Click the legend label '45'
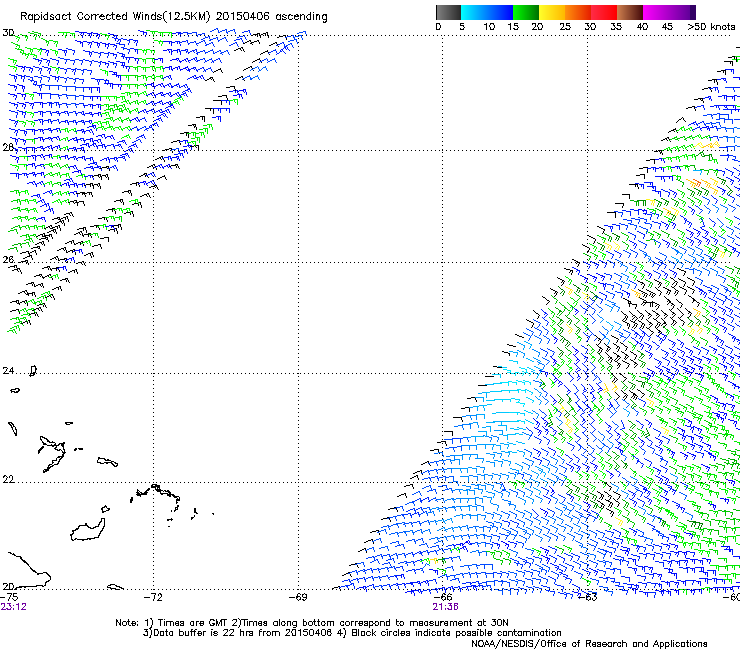The image size is (740, 650). tap(667, 27)
